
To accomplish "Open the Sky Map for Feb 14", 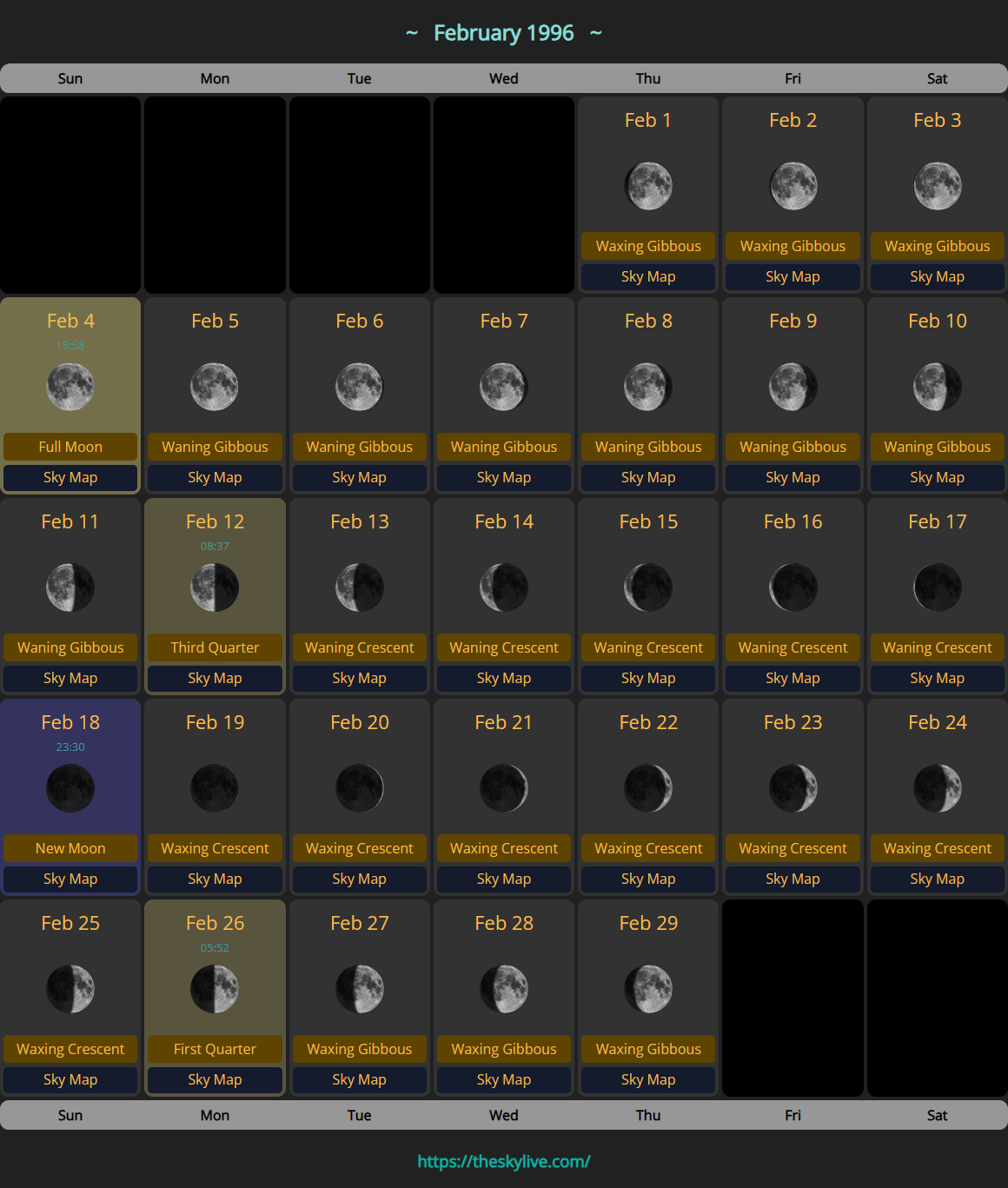I will click(x=504, y=678).
